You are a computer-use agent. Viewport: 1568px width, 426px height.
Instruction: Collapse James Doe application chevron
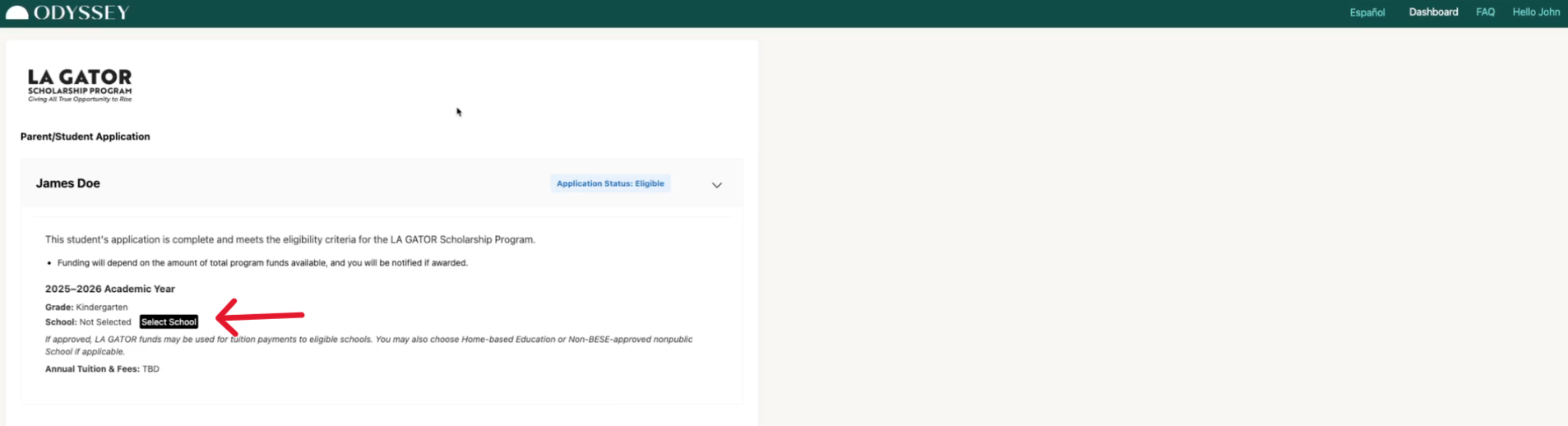[x=717, y=185]
